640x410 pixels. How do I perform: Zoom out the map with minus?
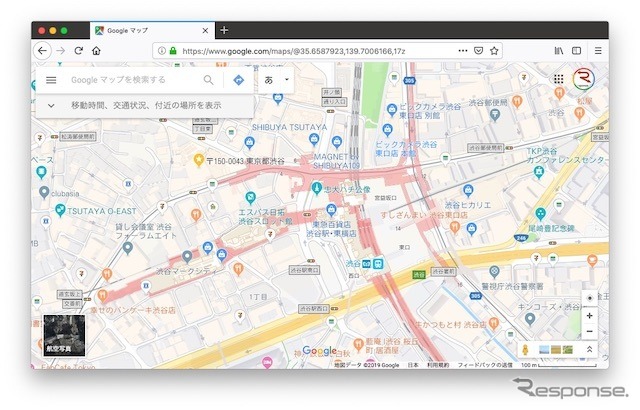coord(589,332)
